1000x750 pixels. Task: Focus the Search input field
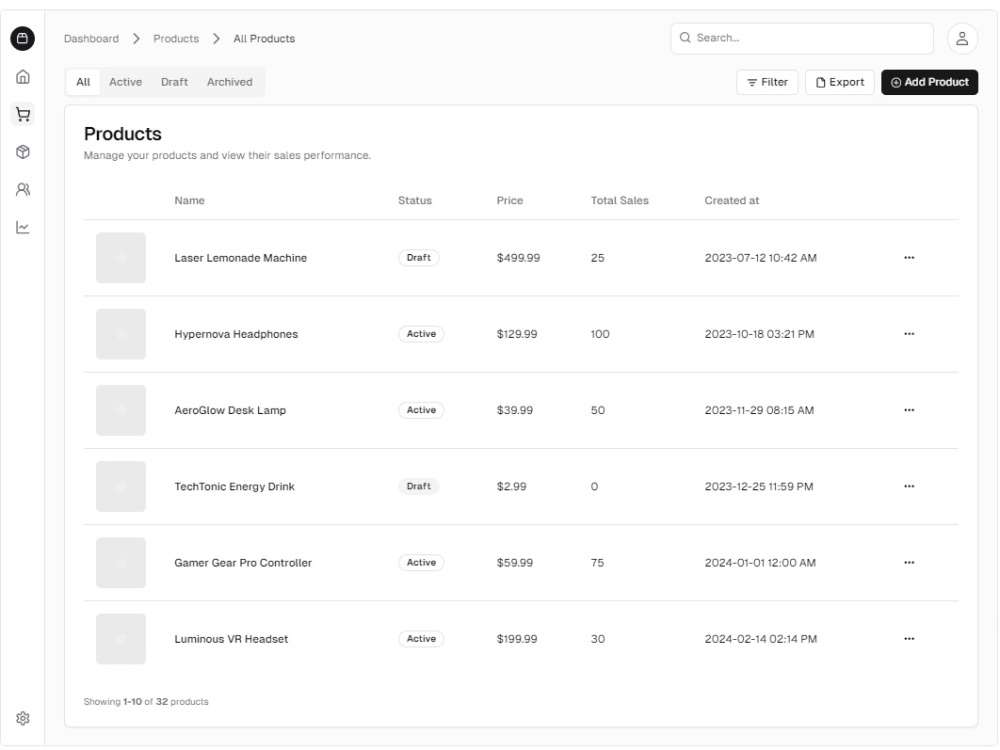802,38
